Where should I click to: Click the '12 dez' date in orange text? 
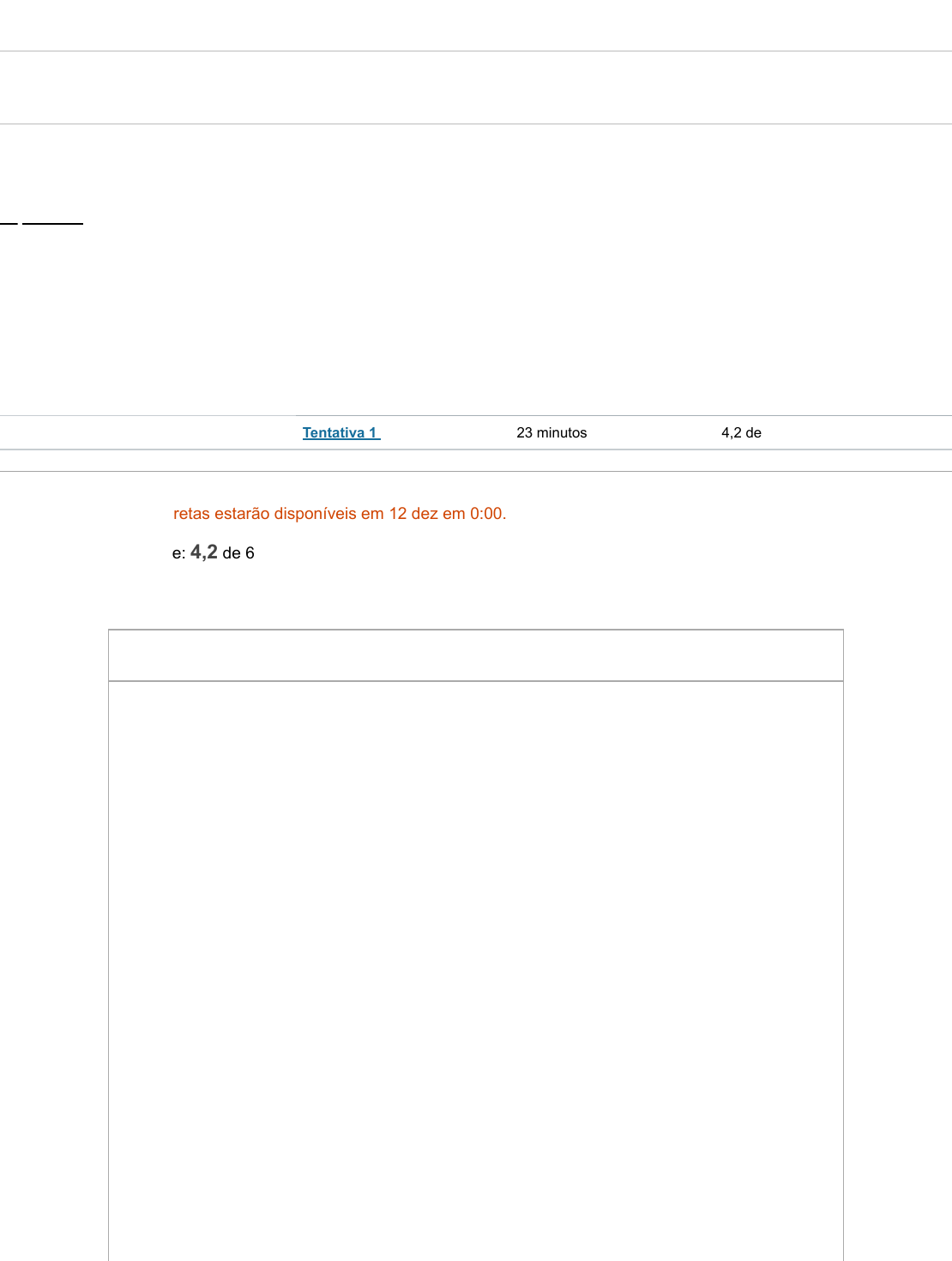(x=413, y=514)
